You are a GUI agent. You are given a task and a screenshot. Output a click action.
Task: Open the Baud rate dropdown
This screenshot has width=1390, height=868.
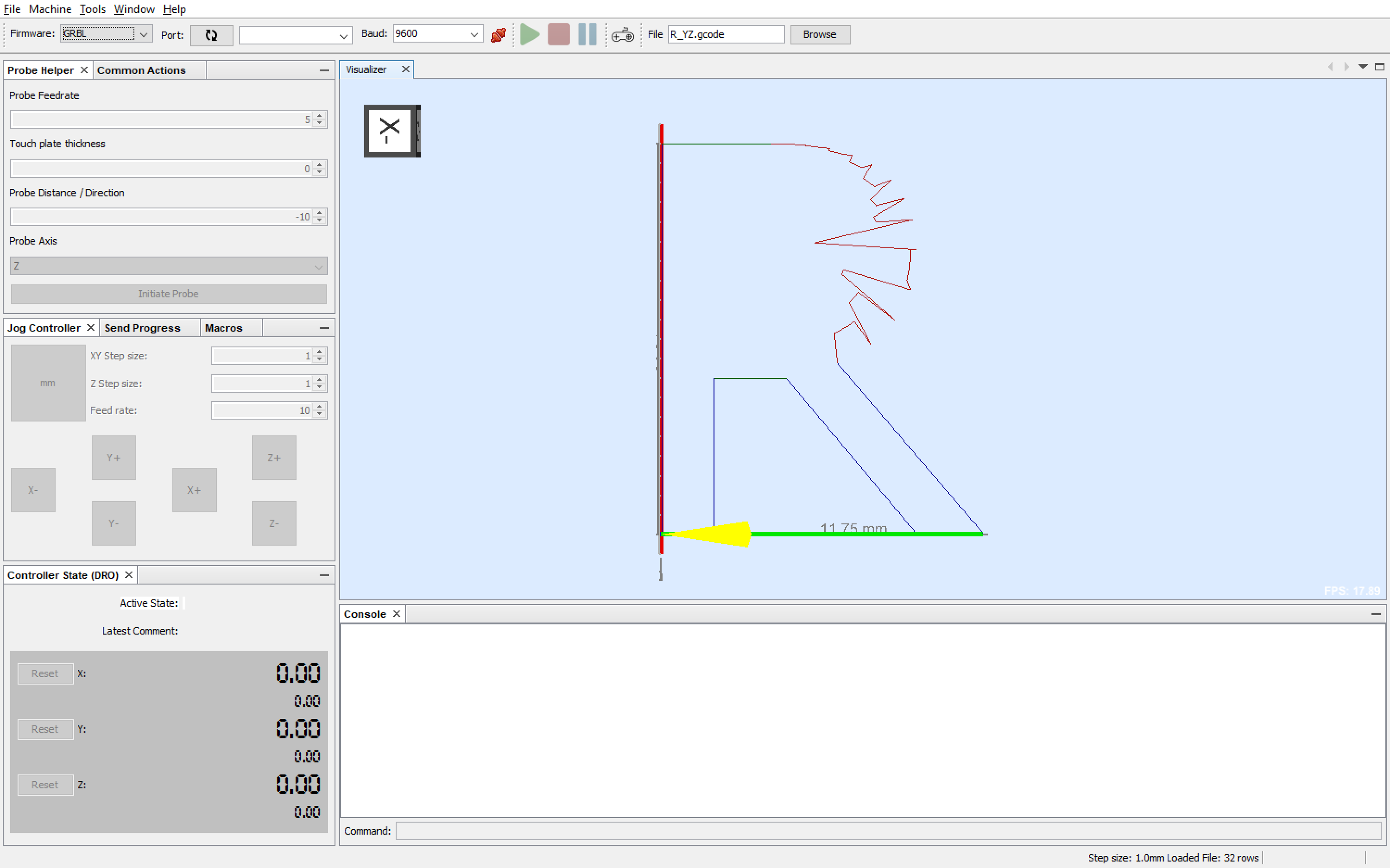(x=474, y=34)
